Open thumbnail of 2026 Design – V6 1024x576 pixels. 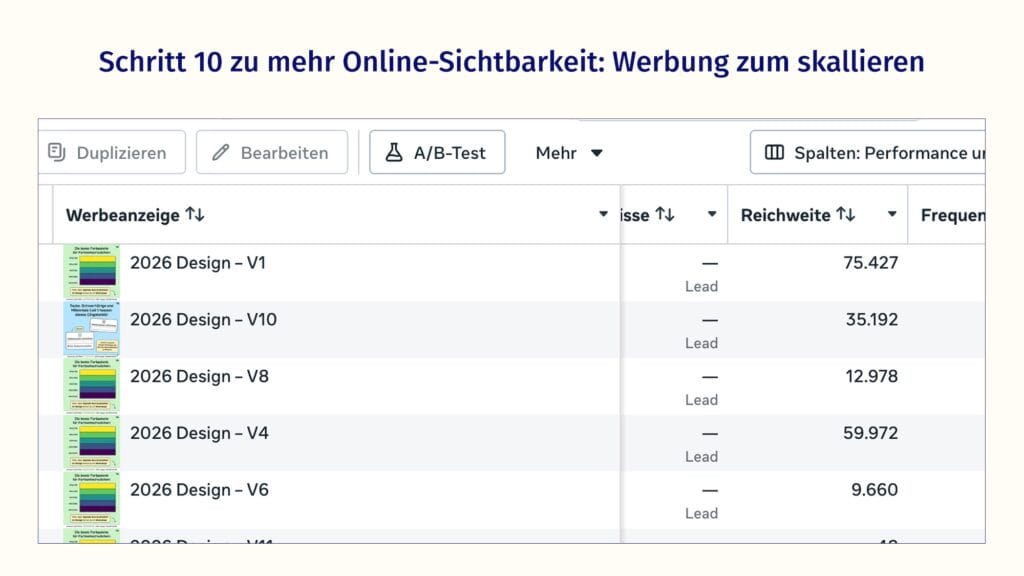91,500
